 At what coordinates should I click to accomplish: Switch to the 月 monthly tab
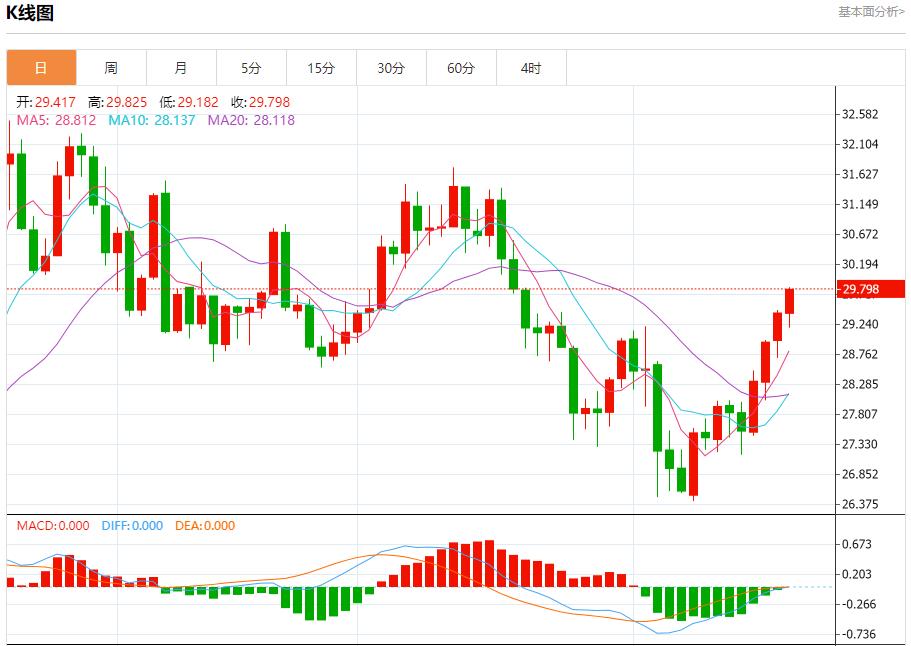click(181, 68)
